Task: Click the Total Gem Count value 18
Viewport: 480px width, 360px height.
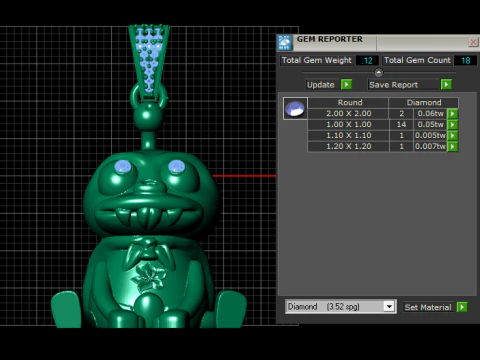Action: tap(465, 60)
